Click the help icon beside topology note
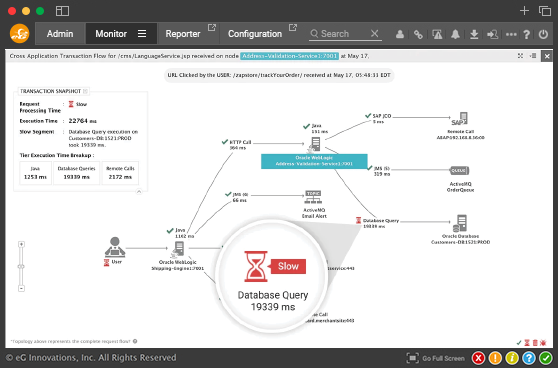 click(135, 341)
